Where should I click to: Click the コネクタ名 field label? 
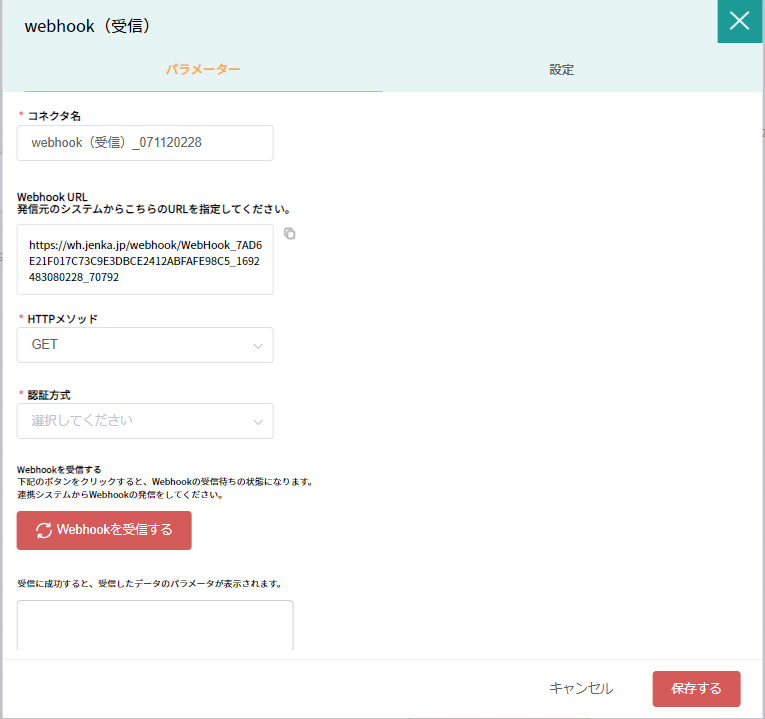click(54, 116)
